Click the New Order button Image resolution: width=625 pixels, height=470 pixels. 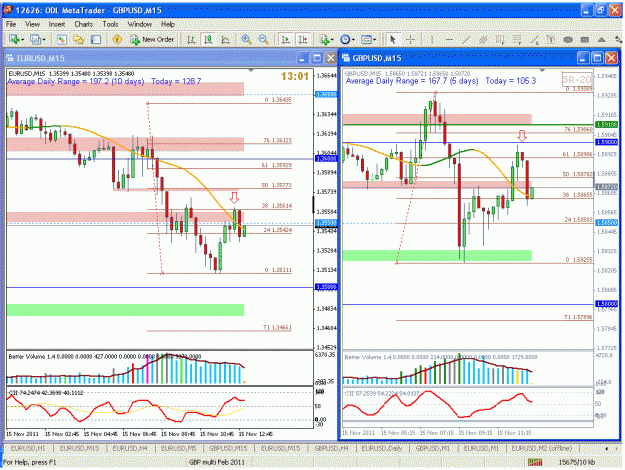(153, 39)
